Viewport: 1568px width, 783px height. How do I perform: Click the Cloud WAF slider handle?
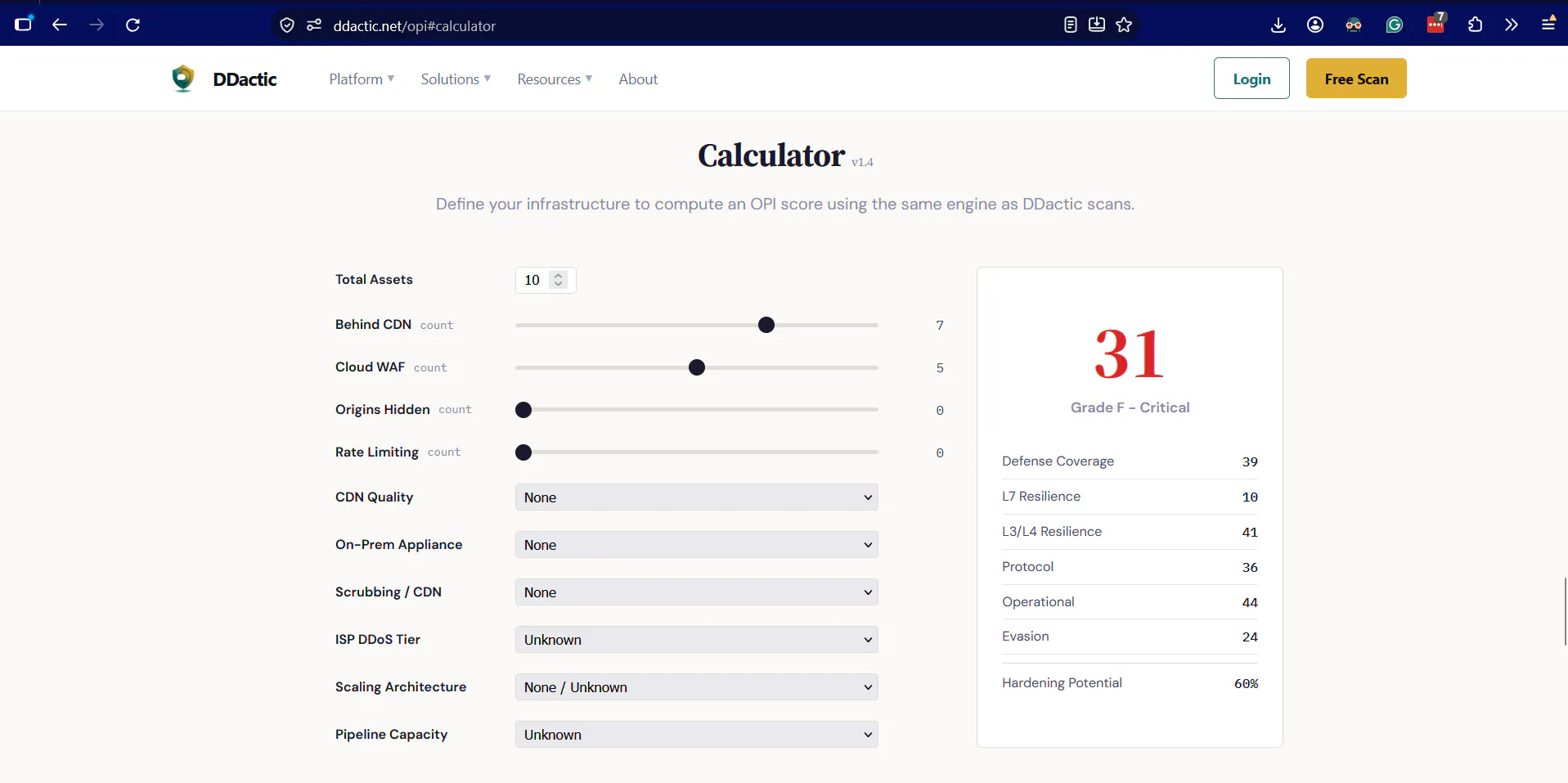click(697, 367)
